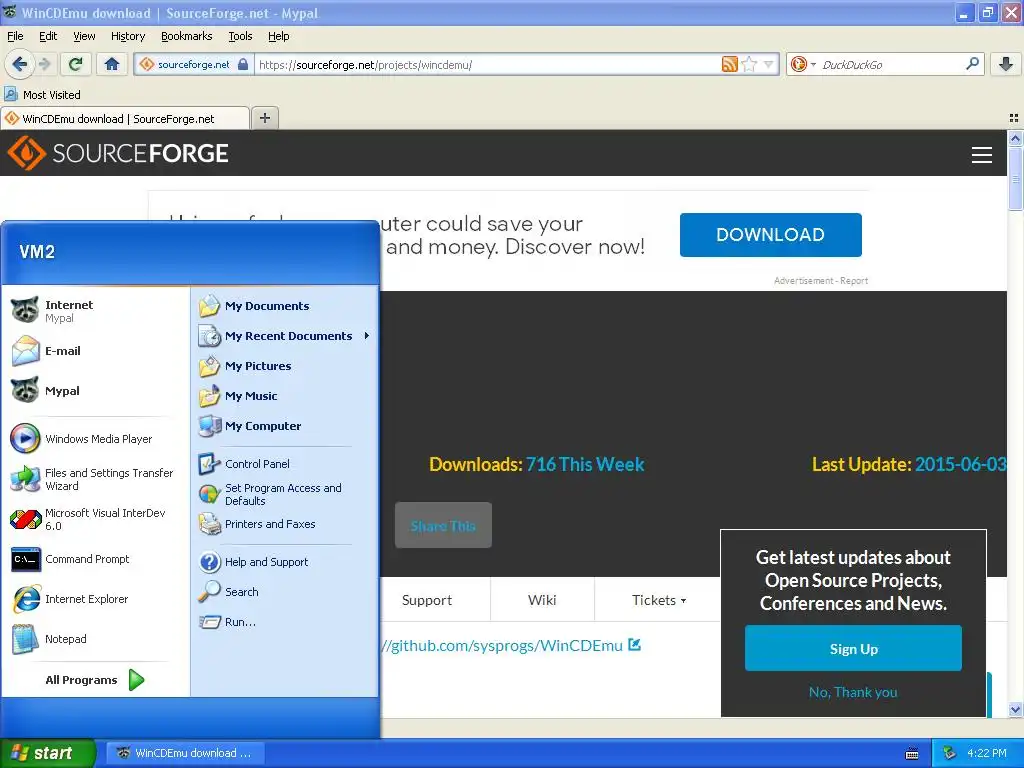Click the Windows start button
The image size is (1024, 768).
tap(48, 753)
